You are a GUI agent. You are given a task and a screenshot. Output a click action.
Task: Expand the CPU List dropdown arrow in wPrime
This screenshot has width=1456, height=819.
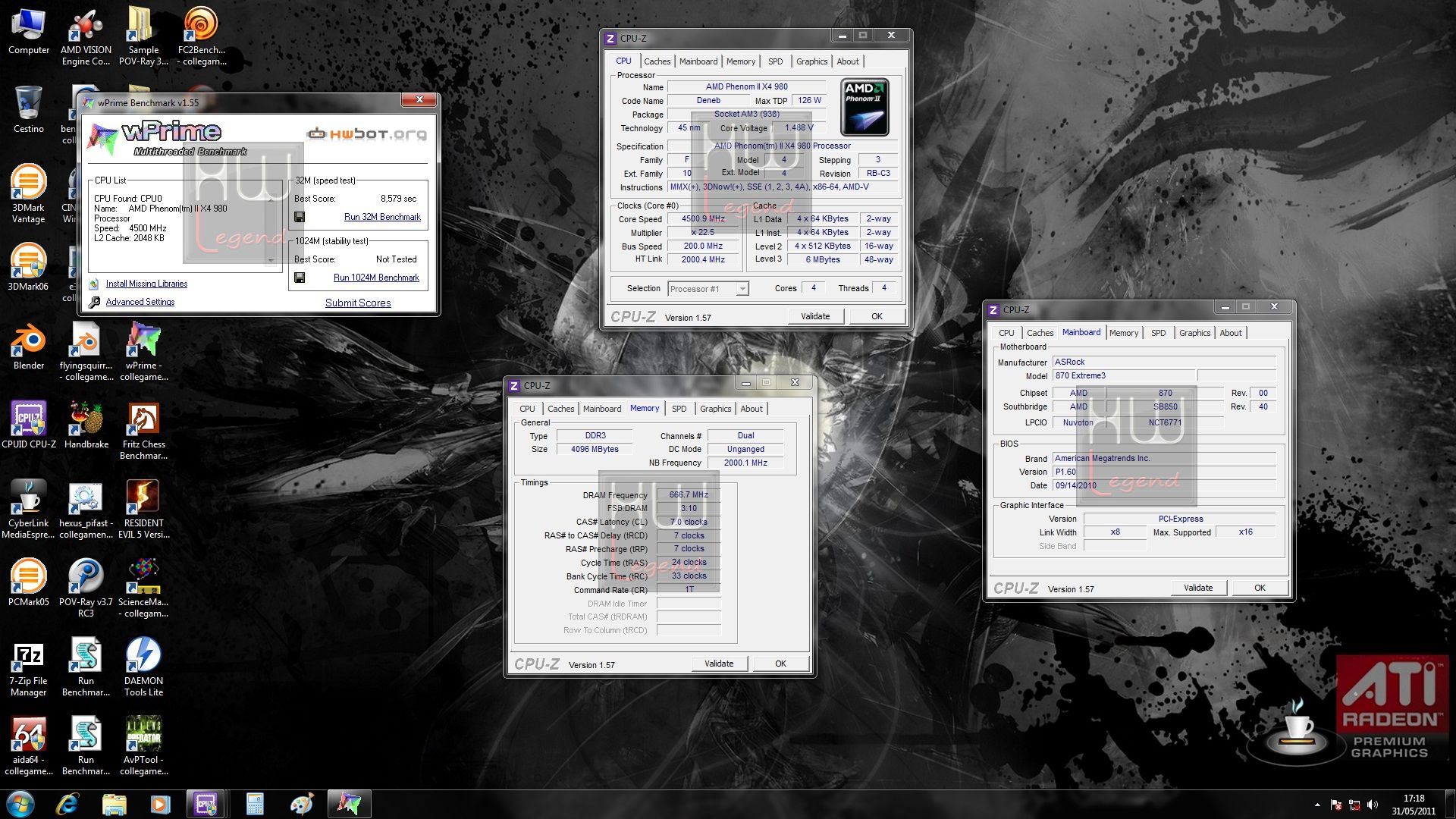[271, 260]
